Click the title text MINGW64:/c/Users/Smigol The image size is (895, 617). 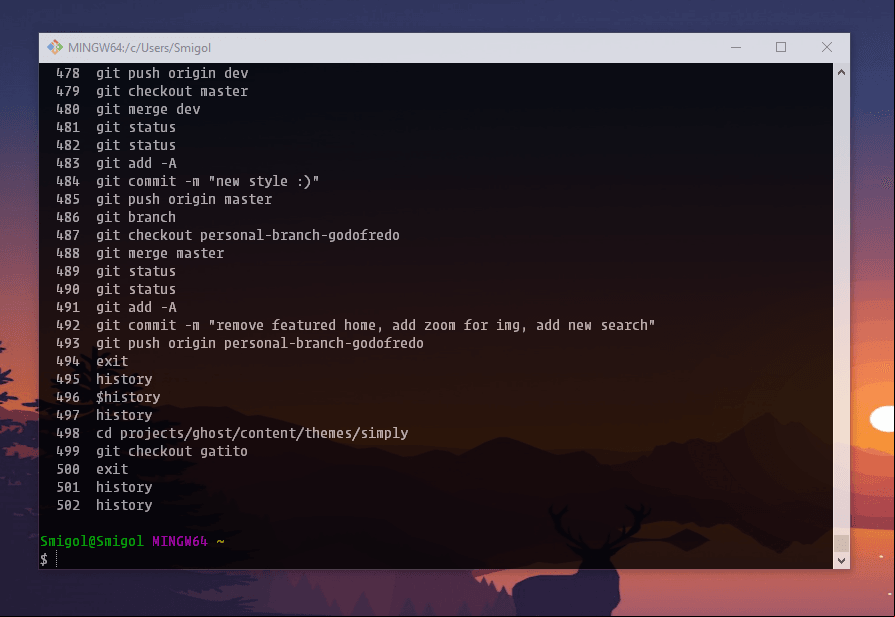[x=139, y=48]
